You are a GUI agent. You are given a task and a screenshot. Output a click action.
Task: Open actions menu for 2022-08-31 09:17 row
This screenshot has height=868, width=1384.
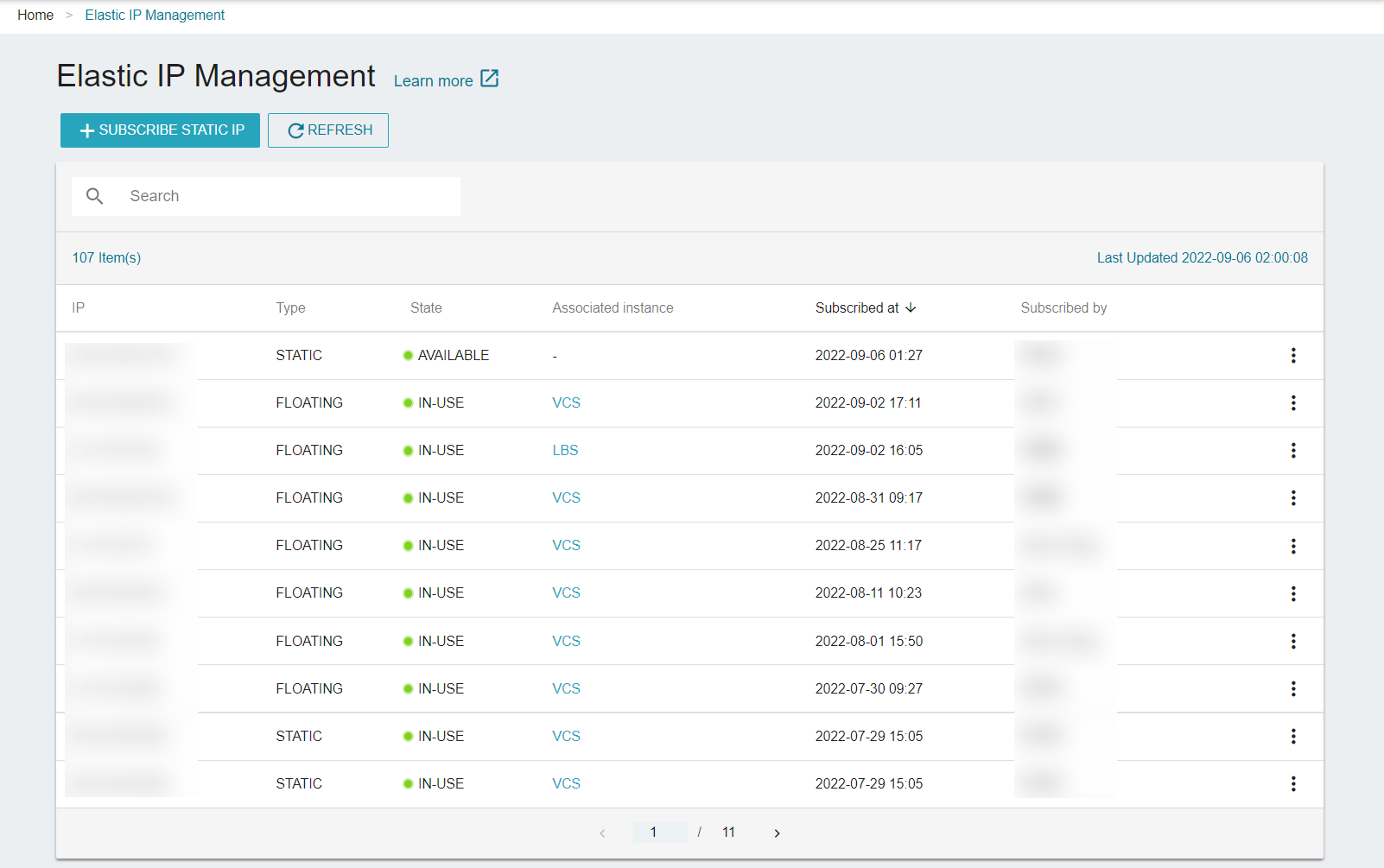[1293, 498]
